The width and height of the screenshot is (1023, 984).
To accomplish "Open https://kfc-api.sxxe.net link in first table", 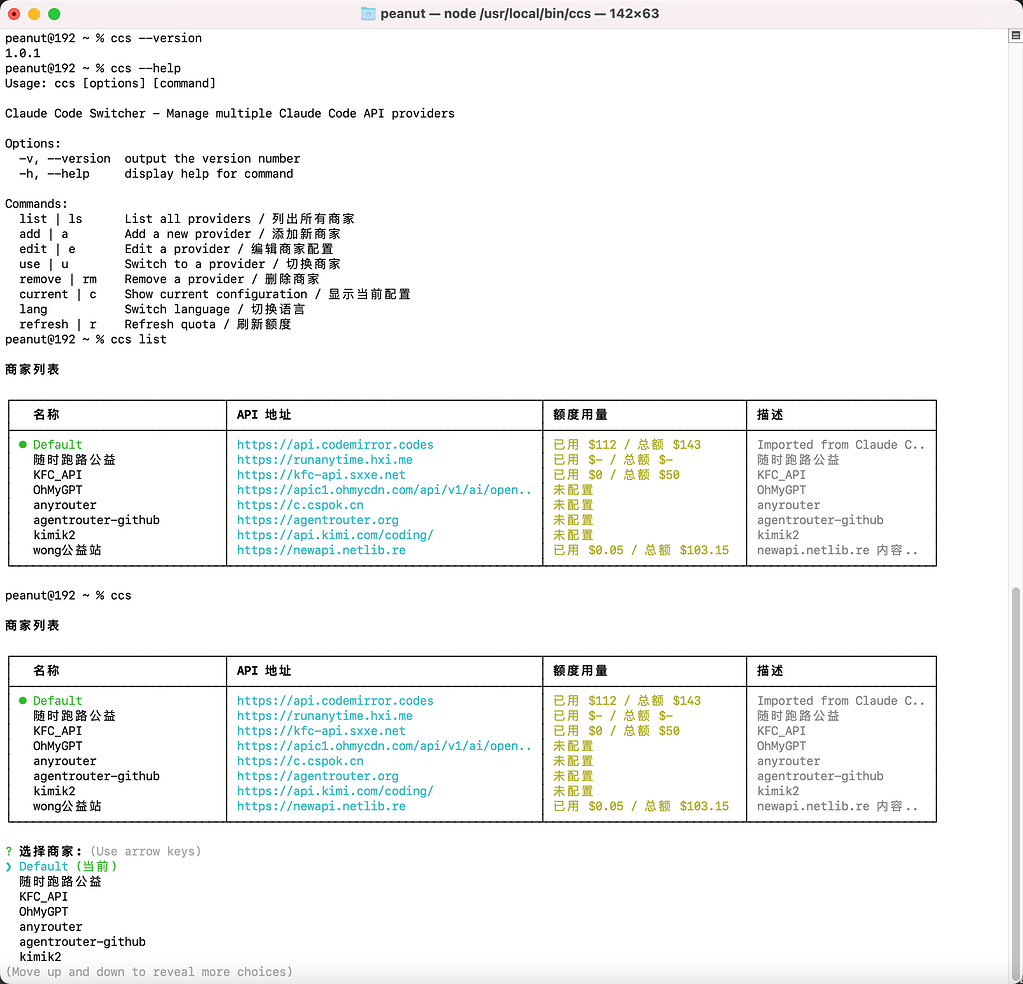I will (x=321, y=474).
